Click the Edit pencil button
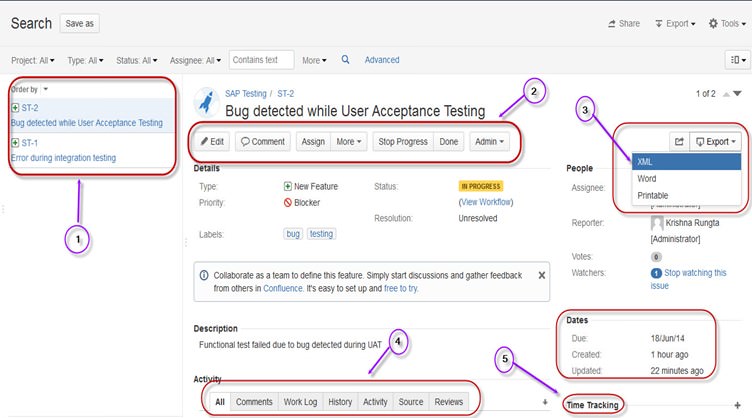Viewport: 752px width, 418px height. point(212,142)
